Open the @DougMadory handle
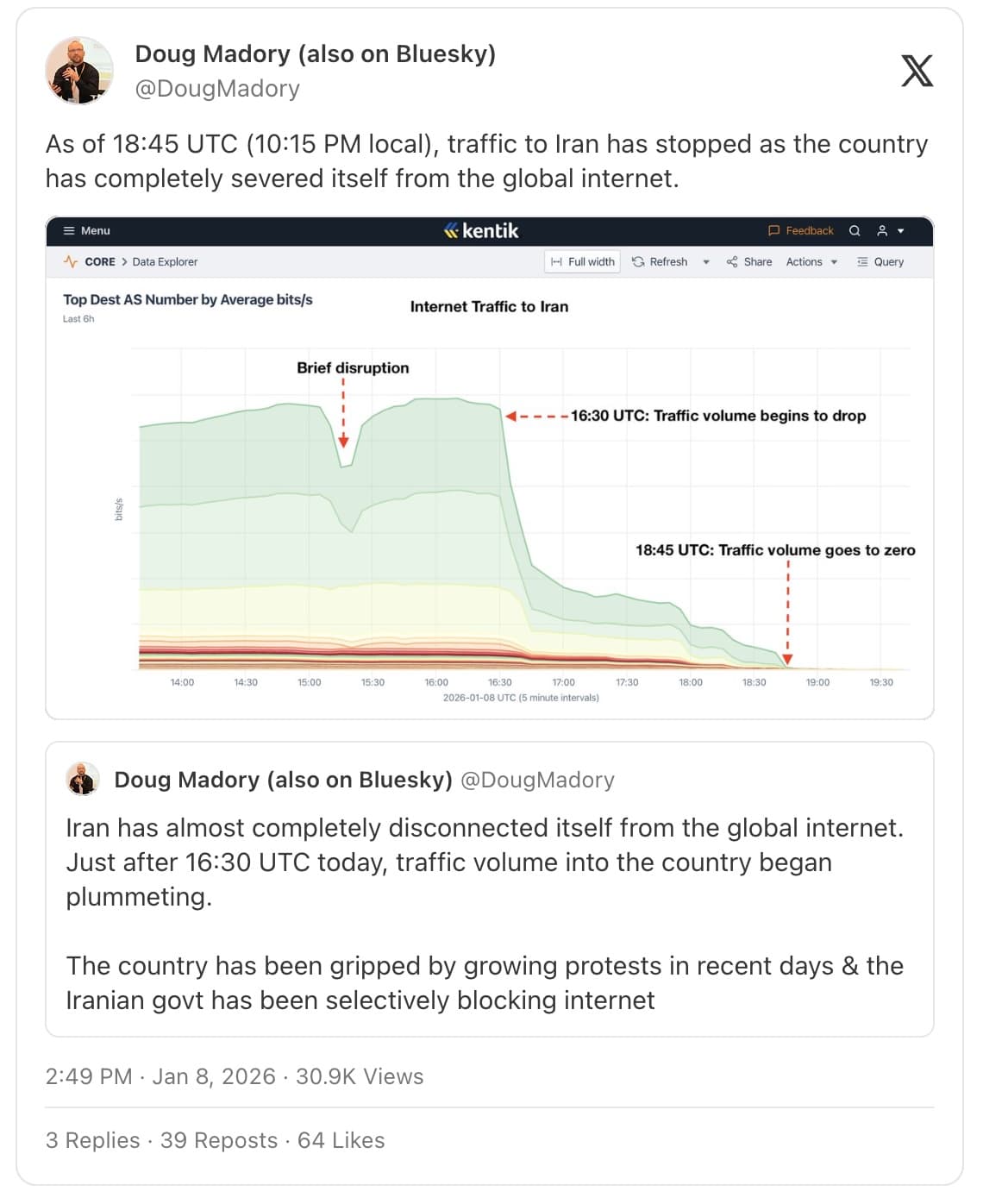Screen dimensions: 983x1204 pyautogui.click(x=217, y=89)
